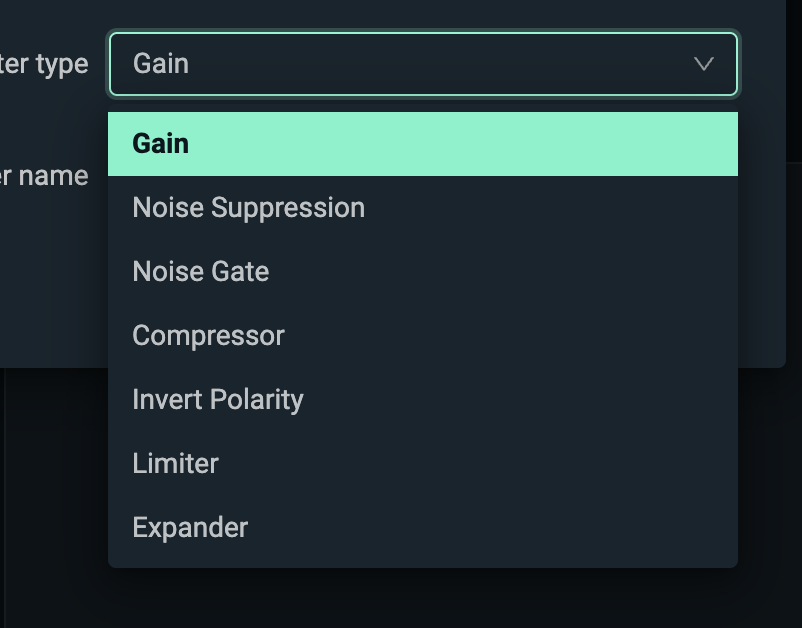The width and height of the screenshot is (802, 628).
Task: Click the dark background below the dialog
Action: coord(400,598)
